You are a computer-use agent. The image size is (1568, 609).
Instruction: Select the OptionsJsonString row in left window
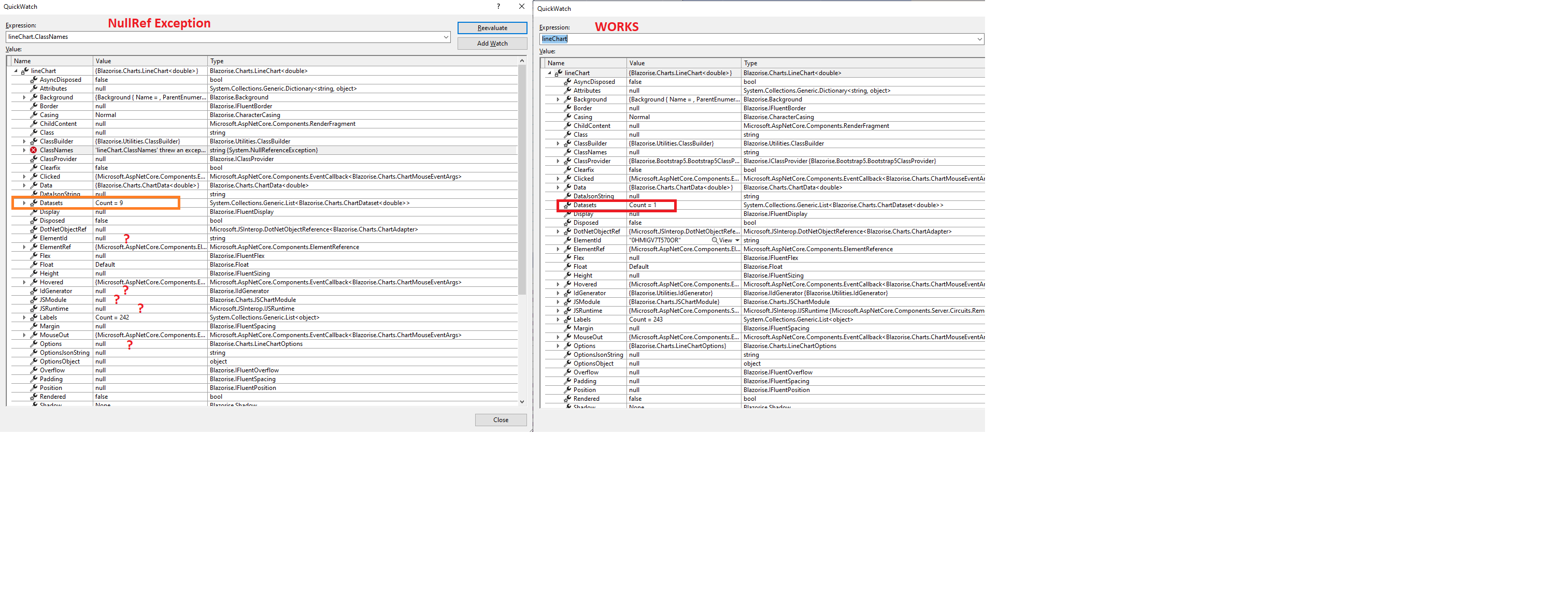(x=264, y=353)
